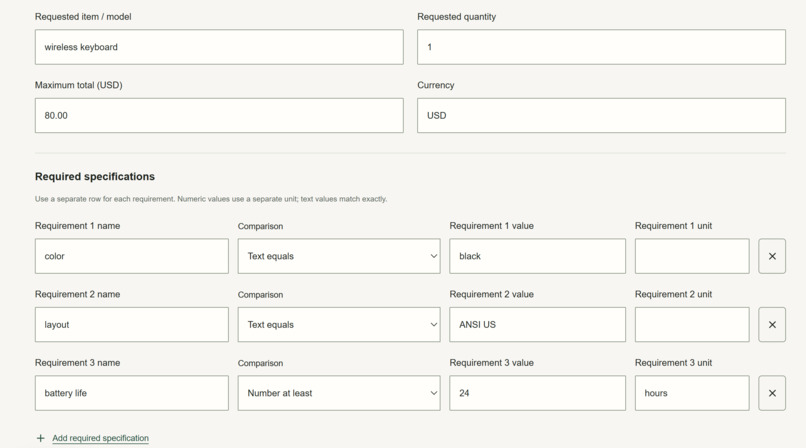
Task: Remove requirement 1 color row
Action: [x=772, y=256]
